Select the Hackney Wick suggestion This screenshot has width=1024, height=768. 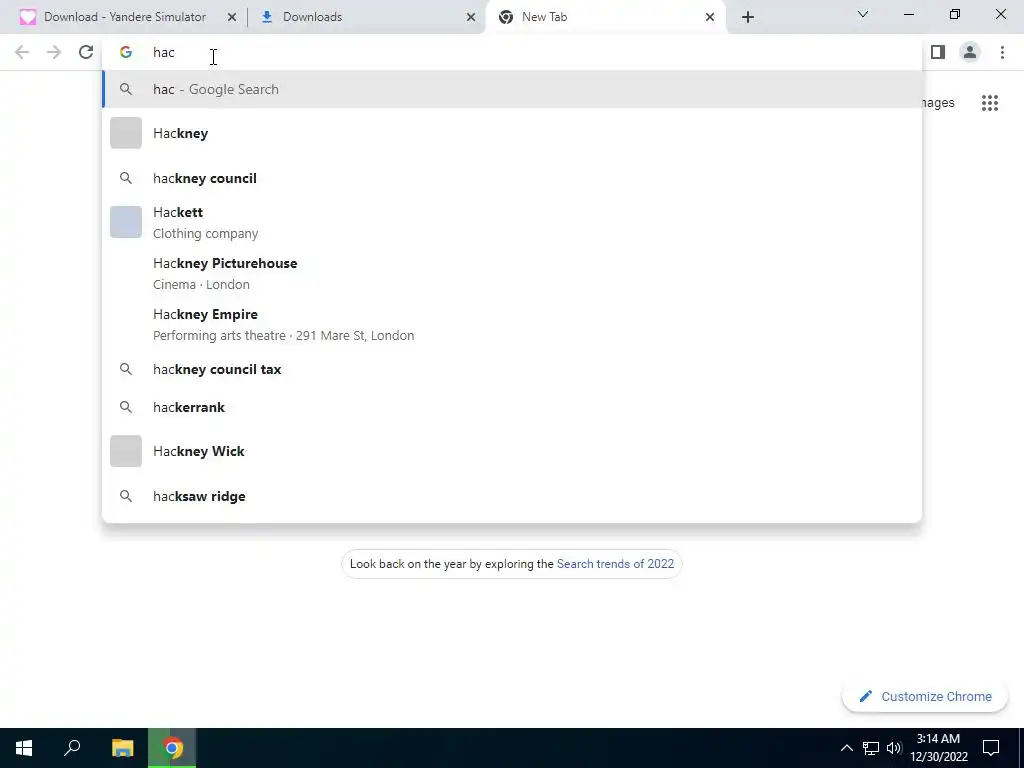click(512, 451)
